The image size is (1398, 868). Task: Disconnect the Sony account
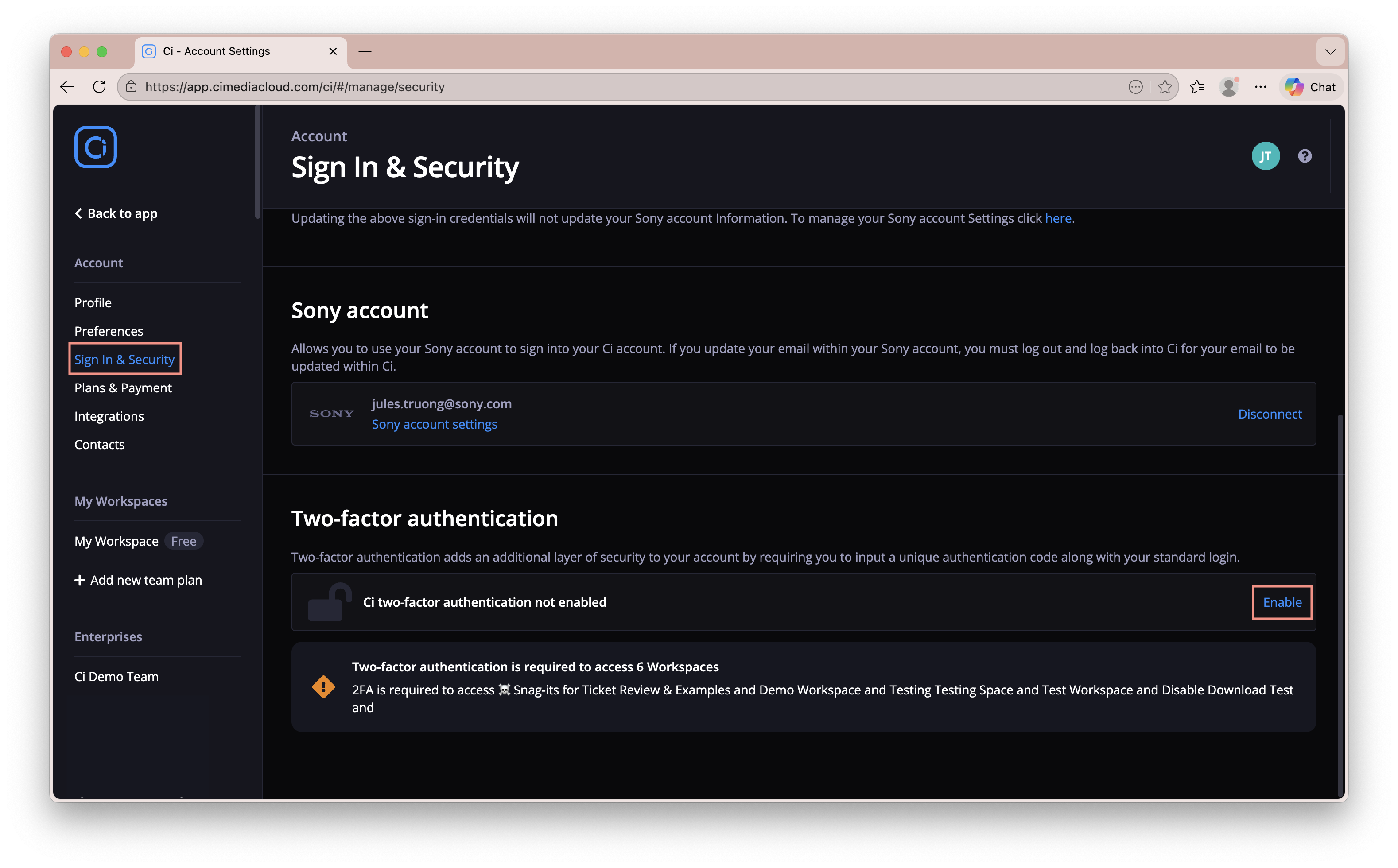(1270, 414)
